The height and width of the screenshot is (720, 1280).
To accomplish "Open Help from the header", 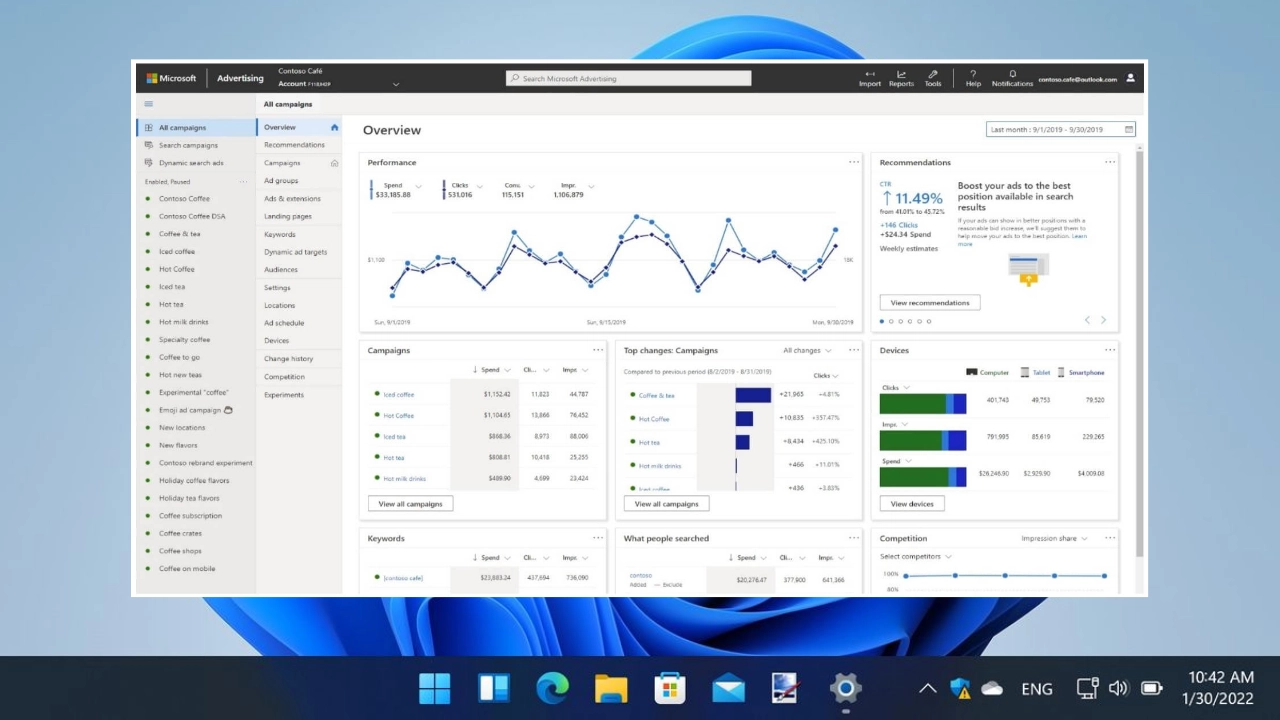I will pos(973,78).
